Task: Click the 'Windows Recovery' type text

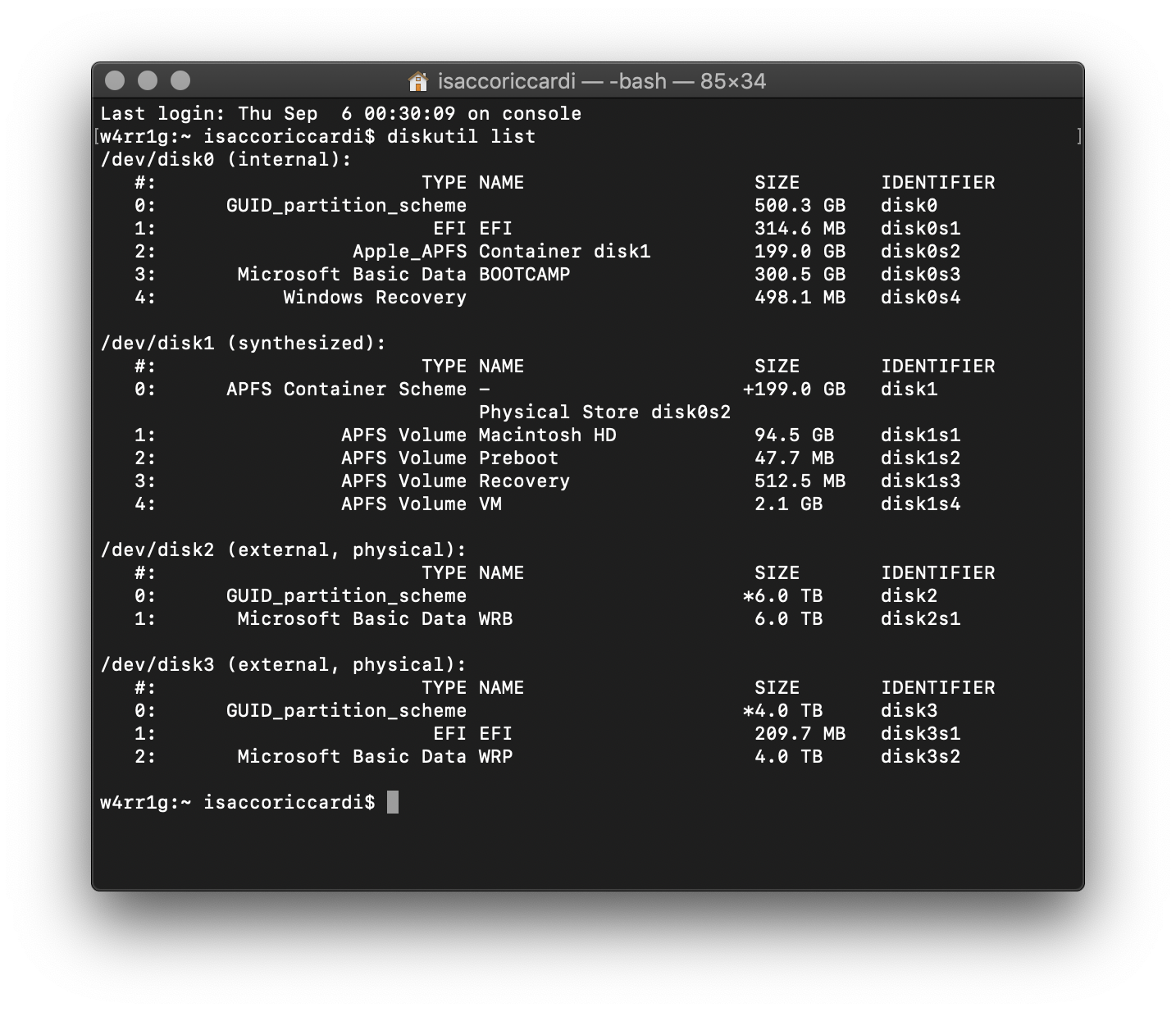Action: click(x=376, y=297)
